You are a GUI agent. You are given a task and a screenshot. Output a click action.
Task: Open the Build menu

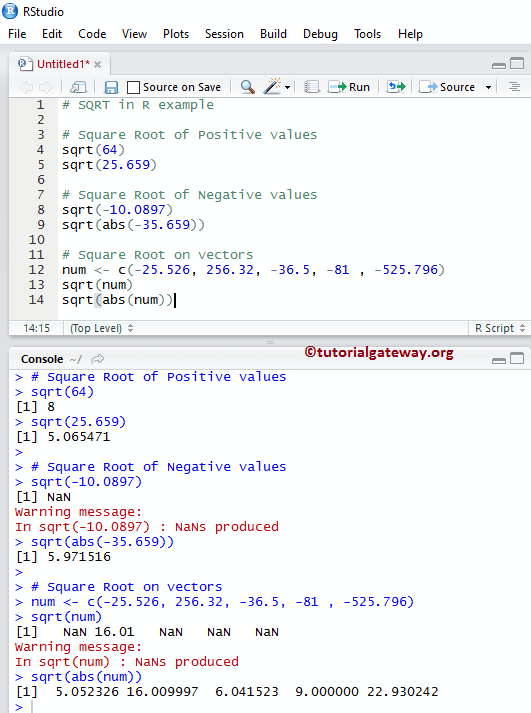click(x=273, y=34)
